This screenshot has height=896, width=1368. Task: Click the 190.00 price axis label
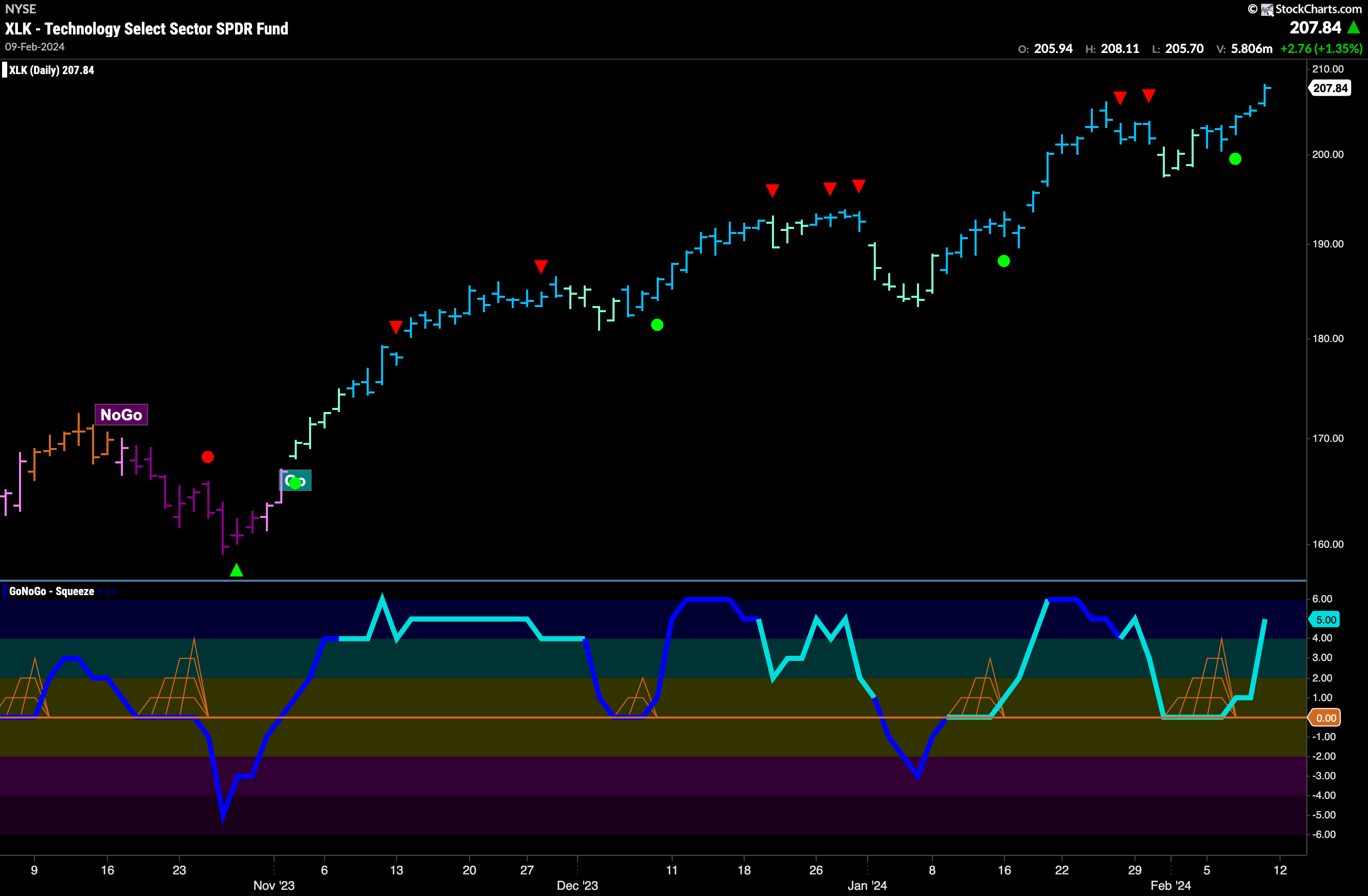tap(1328, 244)
